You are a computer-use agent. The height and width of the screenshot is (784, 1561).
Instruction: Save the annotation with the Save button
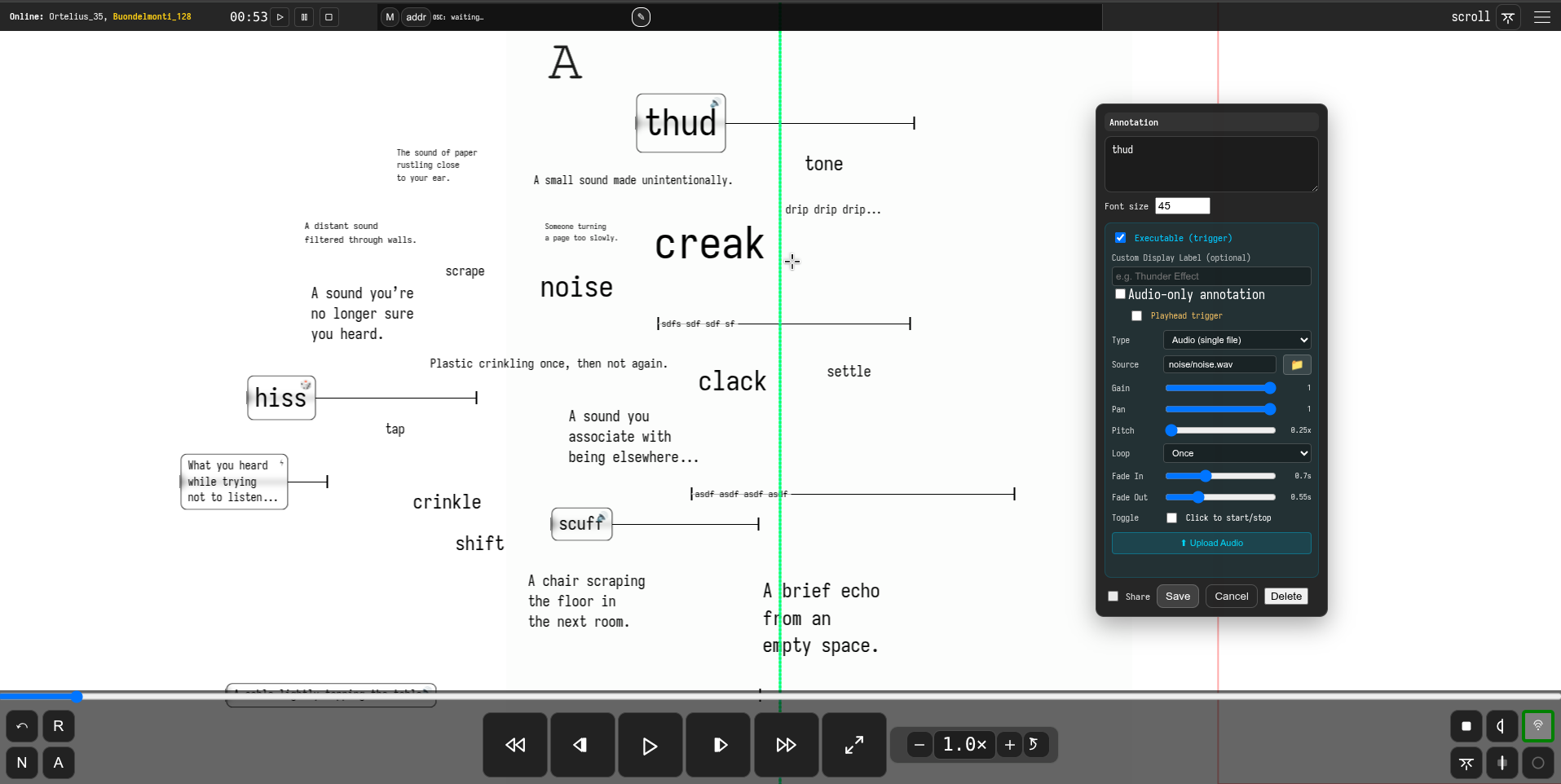(x=1177, y=597)
